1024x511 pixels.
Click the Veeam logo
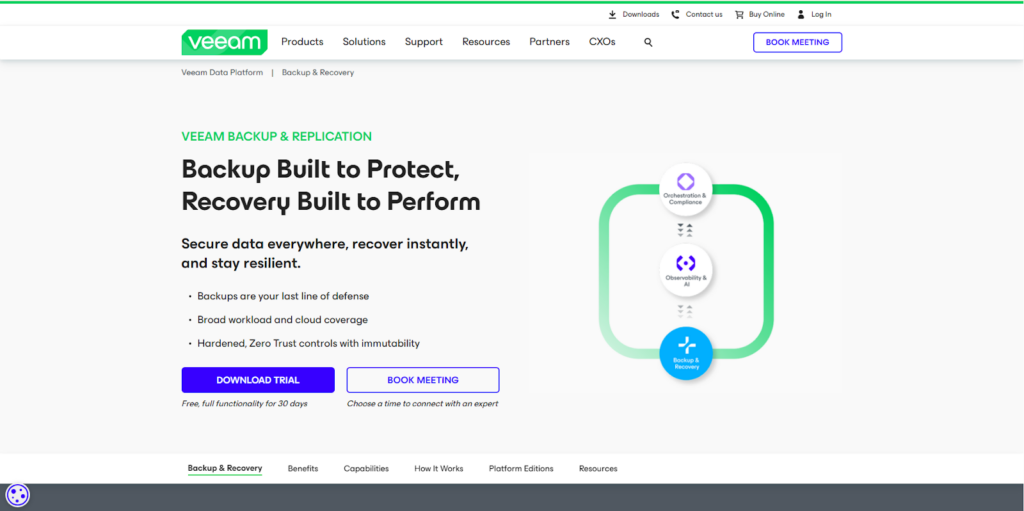pos(224,42)
